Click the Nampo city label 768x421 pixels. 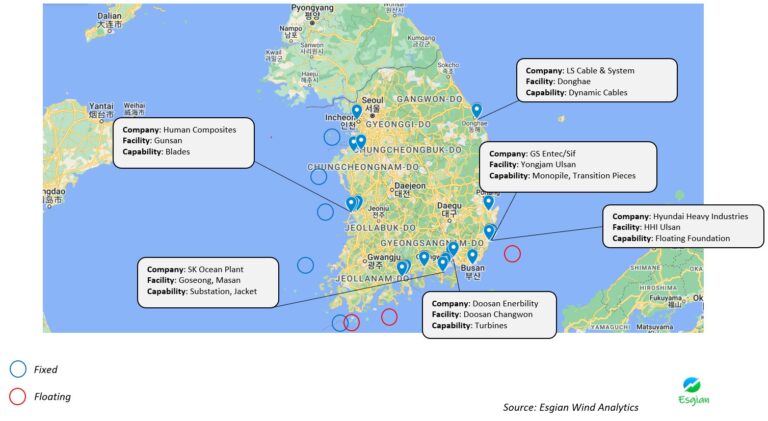coord(291,32)
